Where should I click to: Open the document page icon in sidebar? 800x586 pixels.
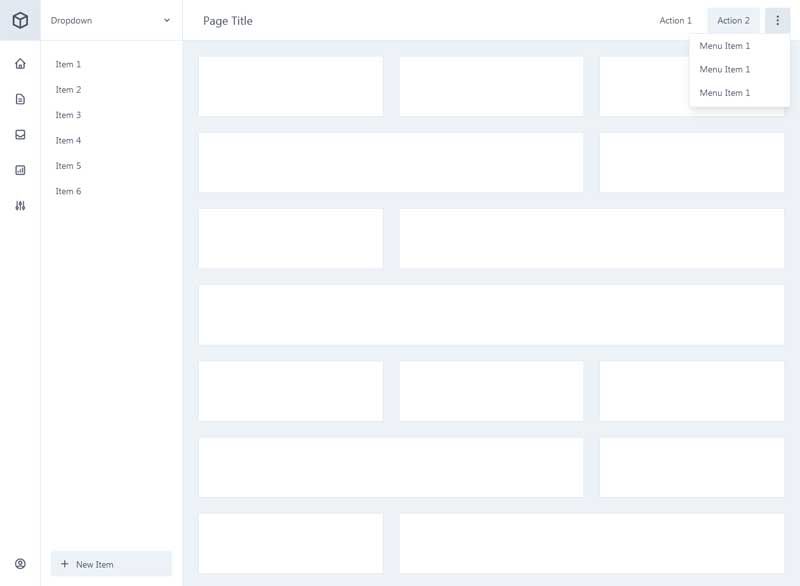click(20, 99)
